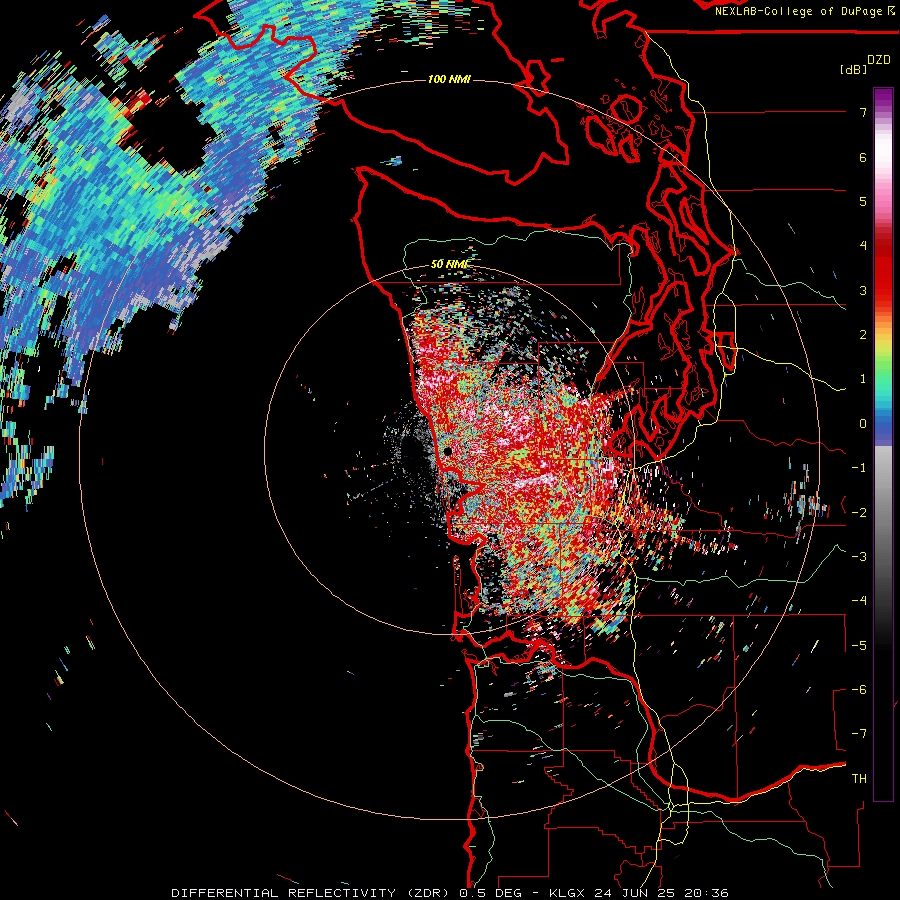This screenshot has width=900, height=900.
Task: Click the 5 value on color scale
Action: click(x=863, y=201)
